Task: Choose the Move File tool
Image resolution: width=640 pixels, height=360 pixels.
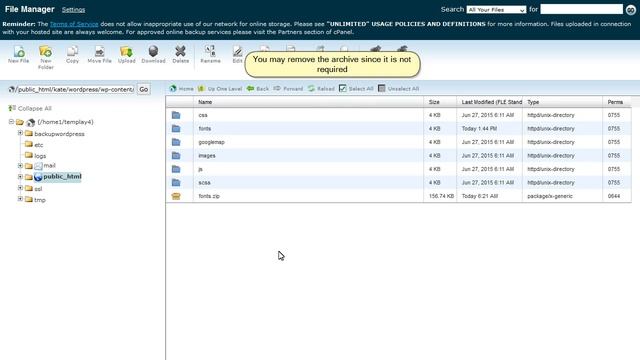Action: pyautogui.click(x=99, y=54)
